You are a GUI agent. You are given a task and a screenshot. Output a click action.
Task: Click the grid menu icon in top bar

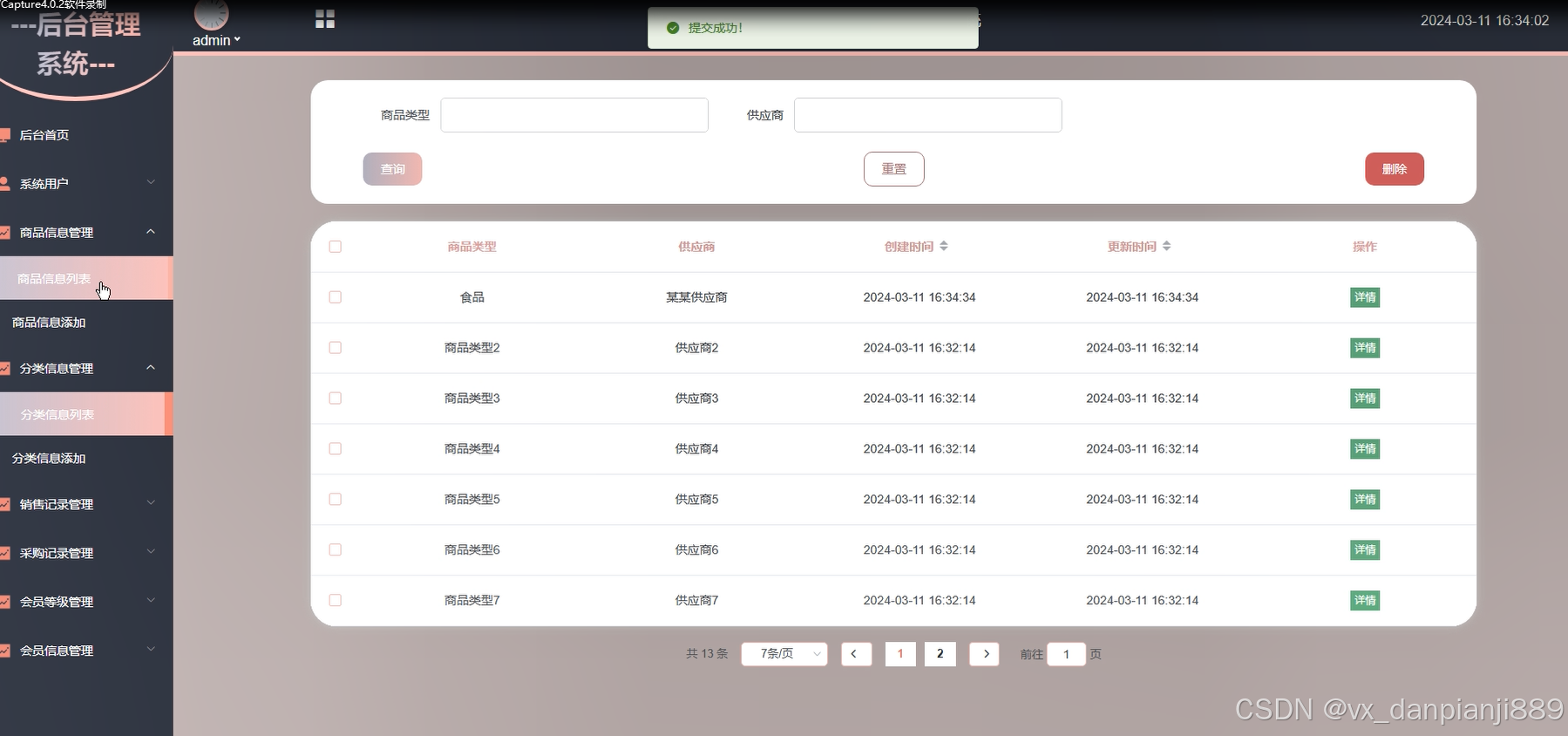point(325,19)
